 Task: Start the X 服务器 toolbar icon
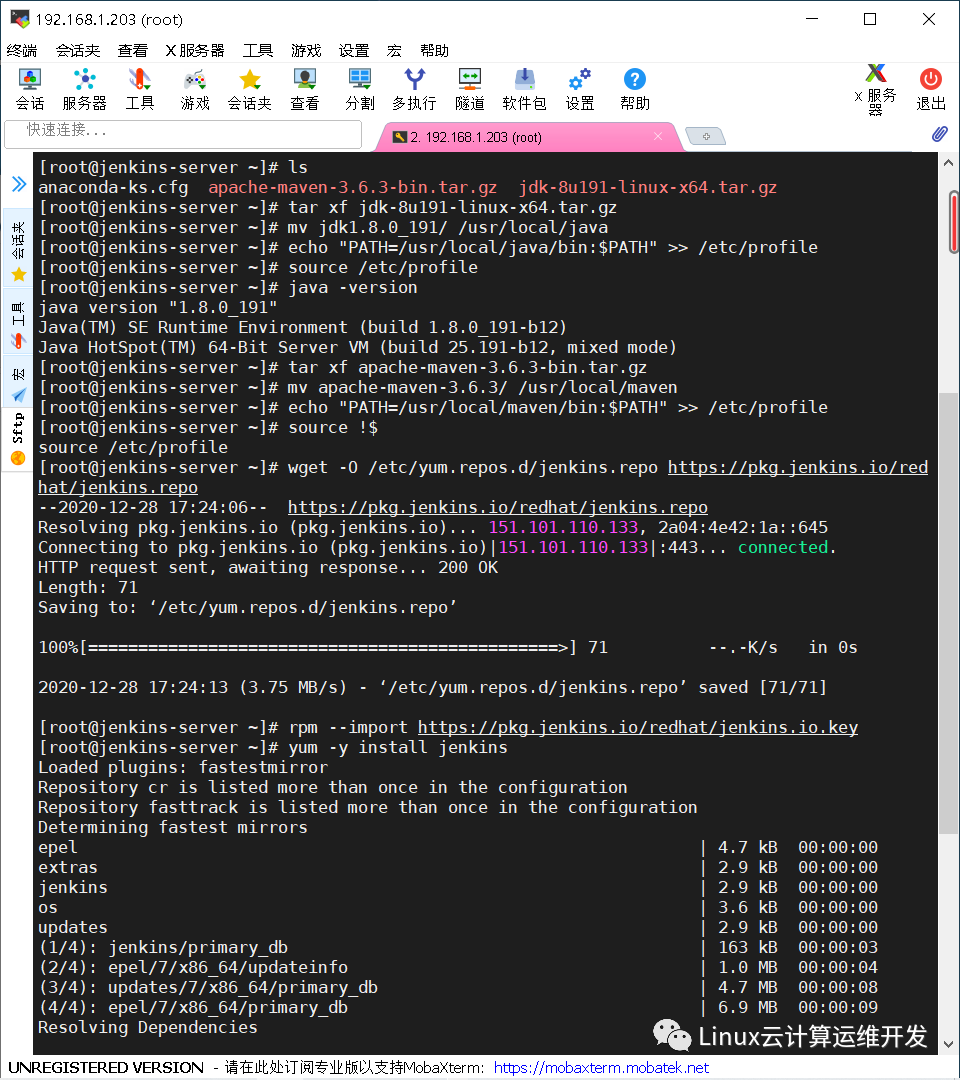coord(875,90)
